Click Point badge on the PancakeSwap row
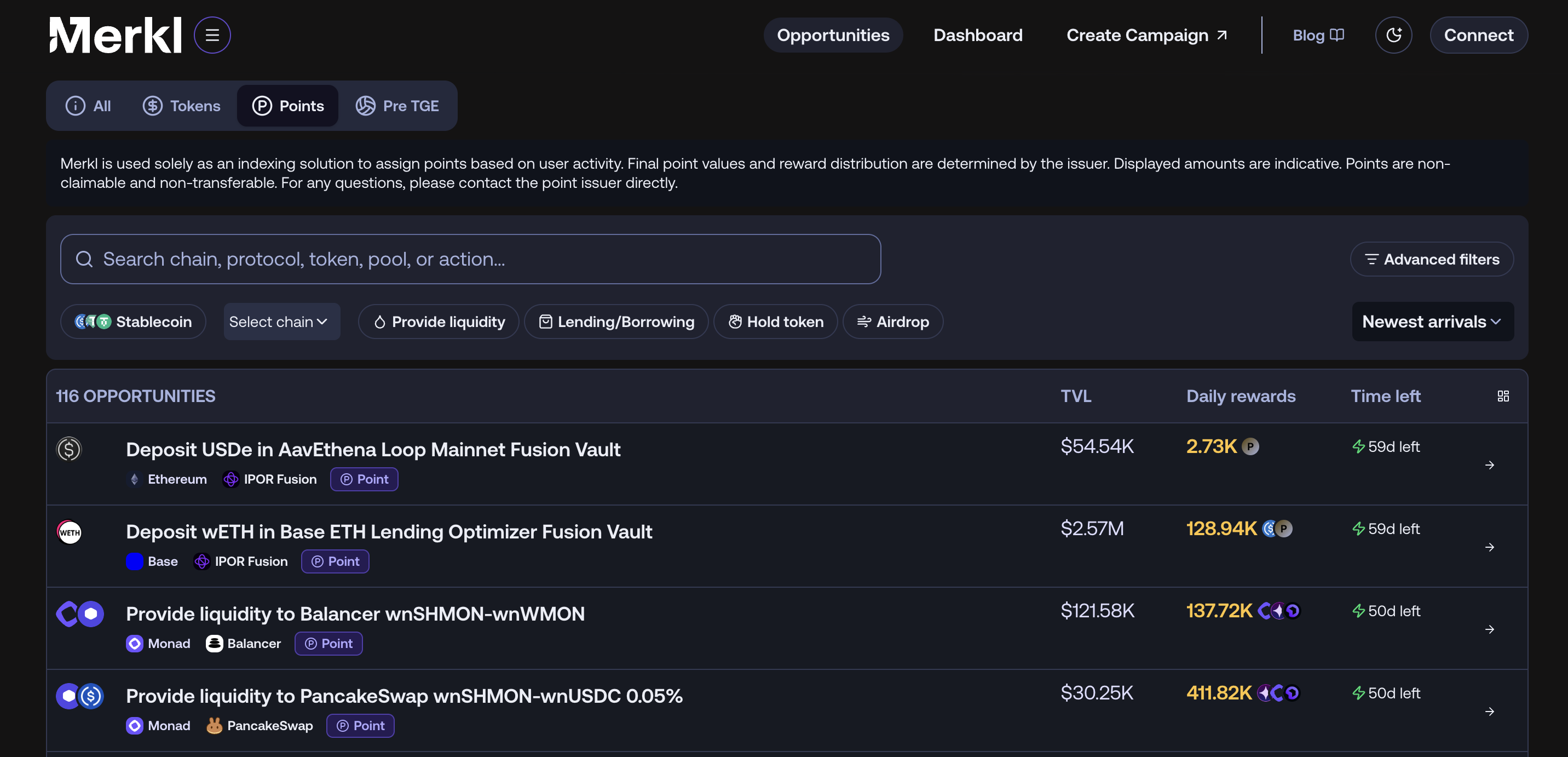Image resolution: width=1568 pixels, height=757 pixels. coord(360,726)
